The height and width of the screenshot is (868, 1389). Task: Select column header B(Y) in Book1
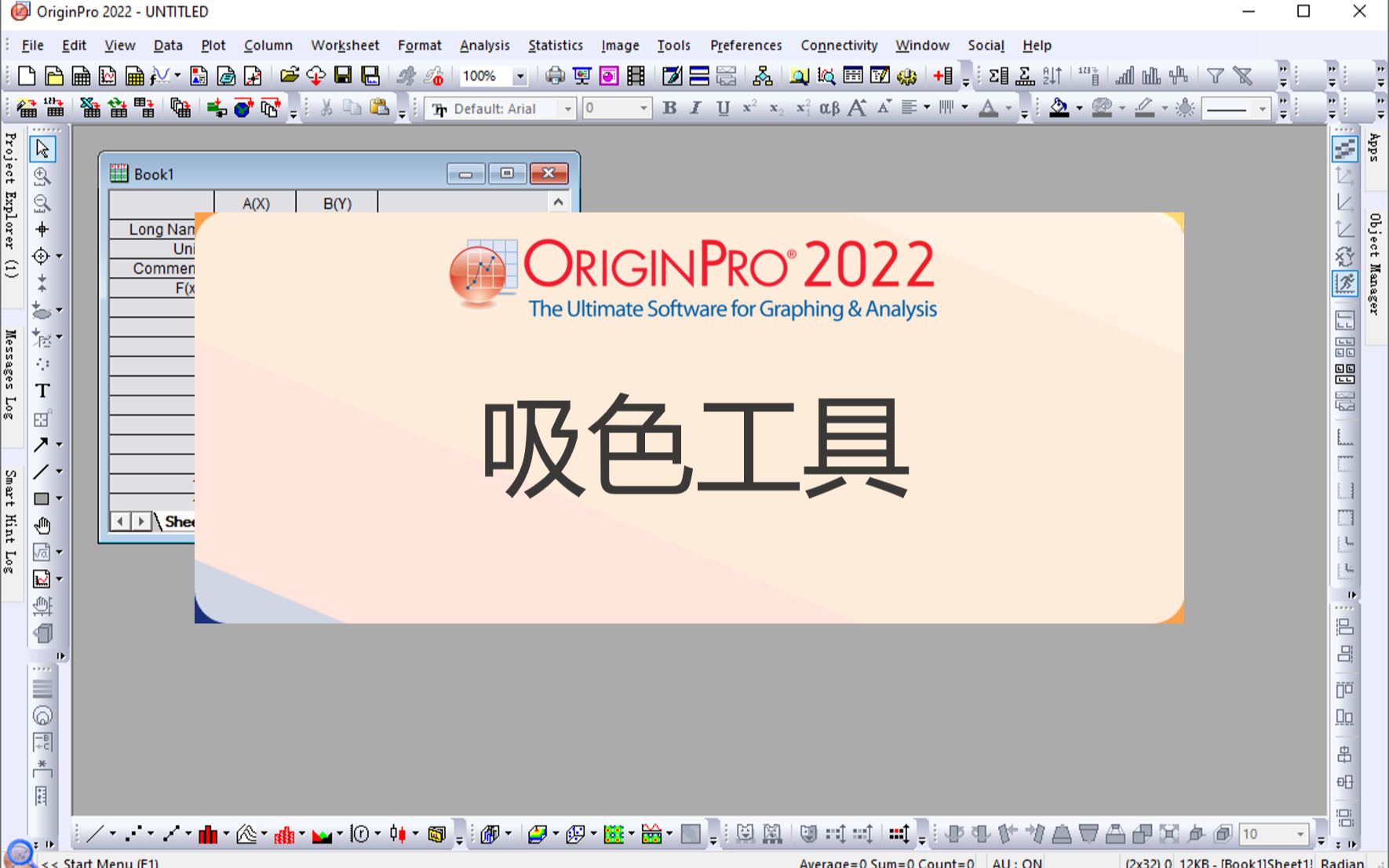click(x=337, y=203)
